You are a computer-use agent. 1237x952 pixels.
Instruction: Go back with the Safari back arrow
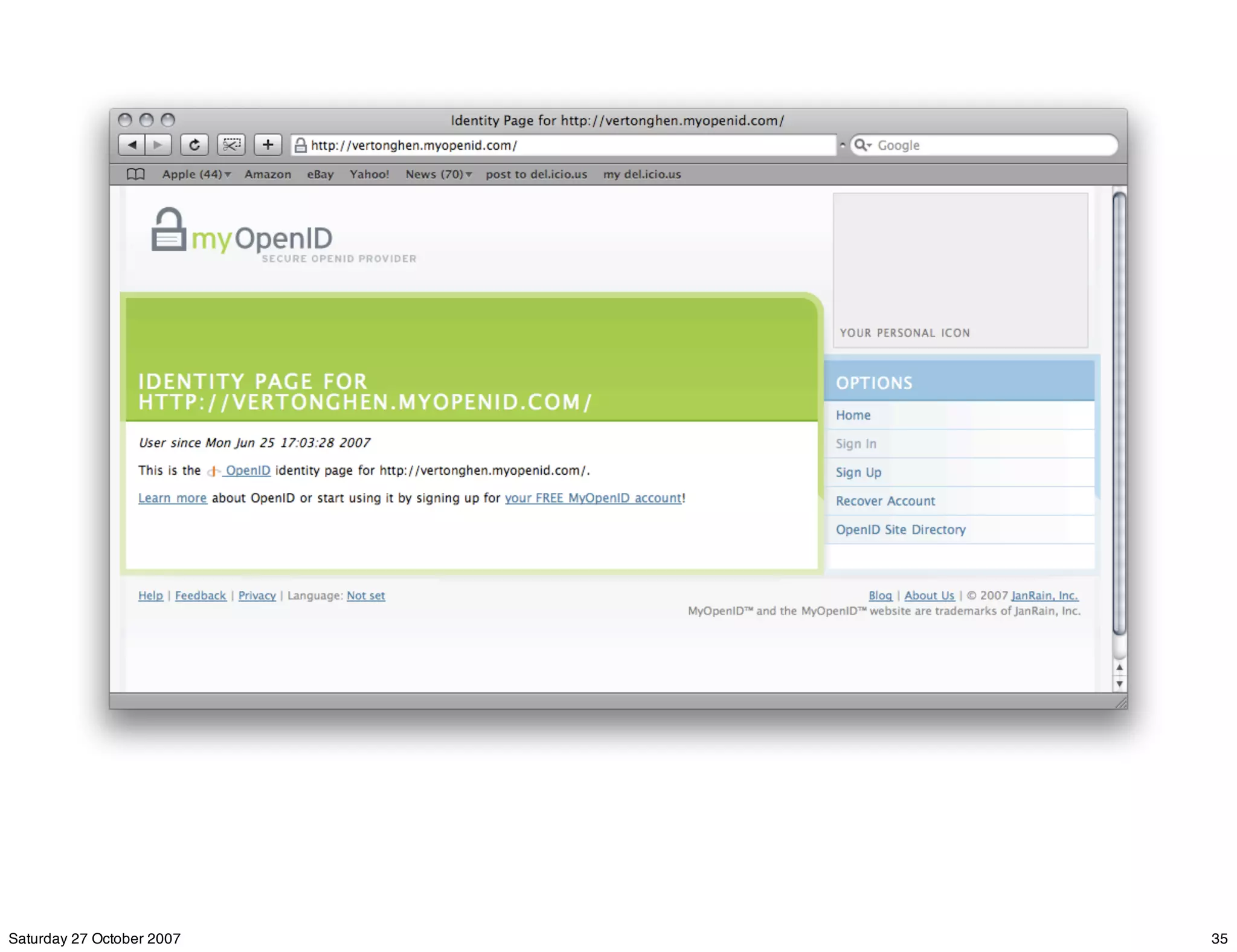(132, 145)
